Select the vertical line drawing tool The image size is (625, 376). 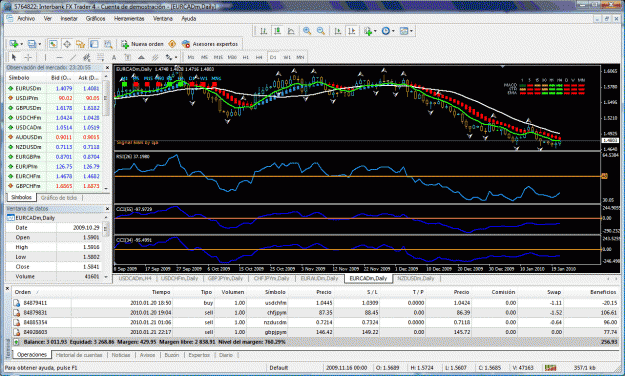pyautogui.click(x=45, y=57)
